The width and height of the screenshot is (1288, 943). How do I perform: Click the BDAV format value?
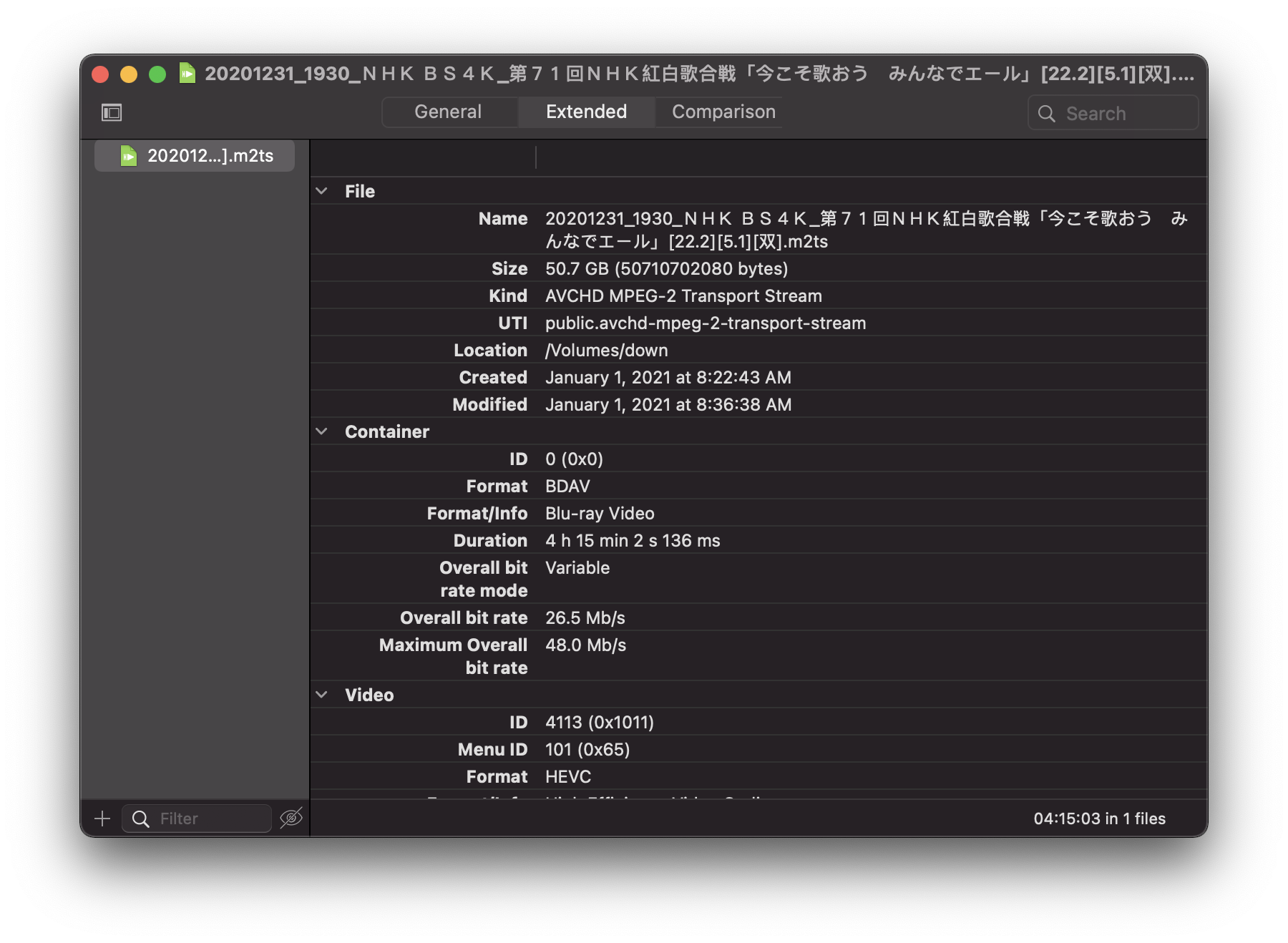point(567,487)
